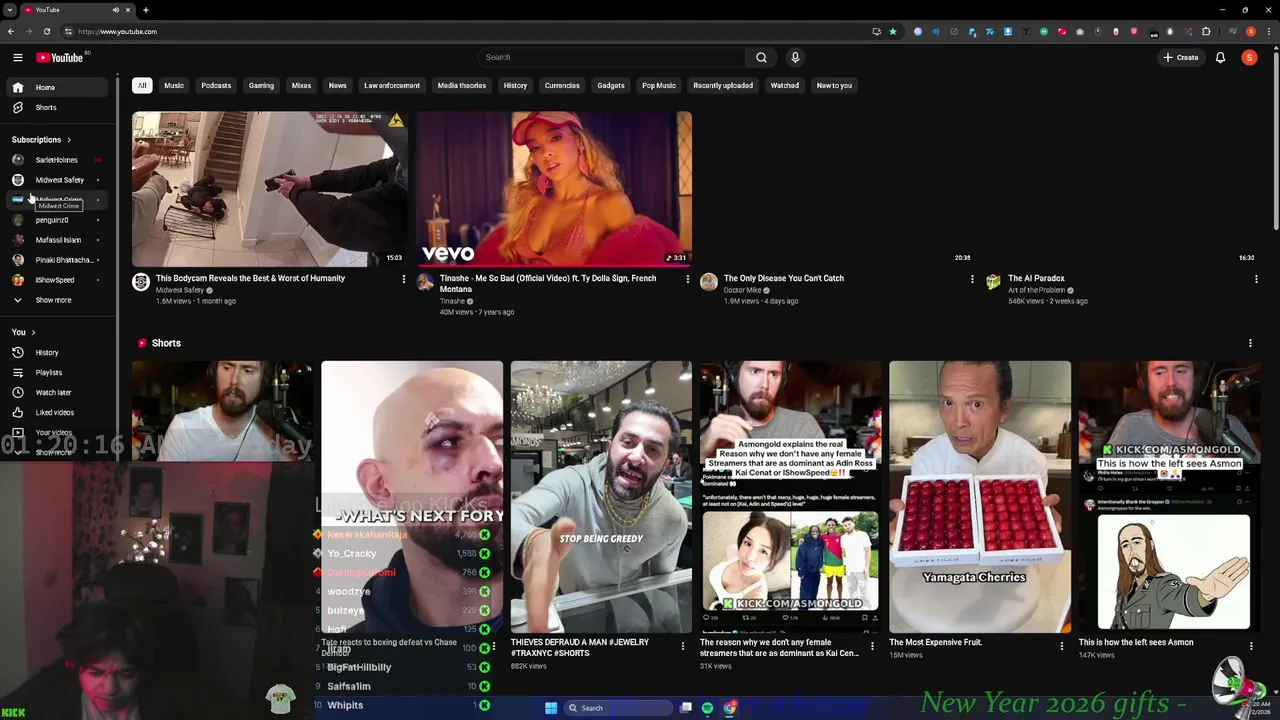Image resolution: width=1280 pixels, height=720 pixels.
Task: Open Shorts in the sidebar
Action: pos(58,107)
